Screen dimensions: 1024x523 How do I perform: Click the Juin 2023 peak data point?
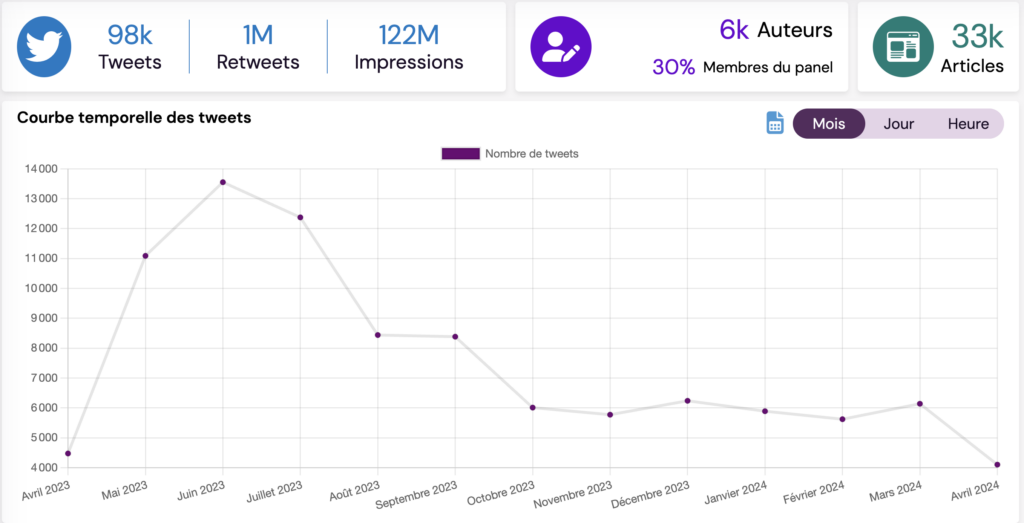[223, 182]
